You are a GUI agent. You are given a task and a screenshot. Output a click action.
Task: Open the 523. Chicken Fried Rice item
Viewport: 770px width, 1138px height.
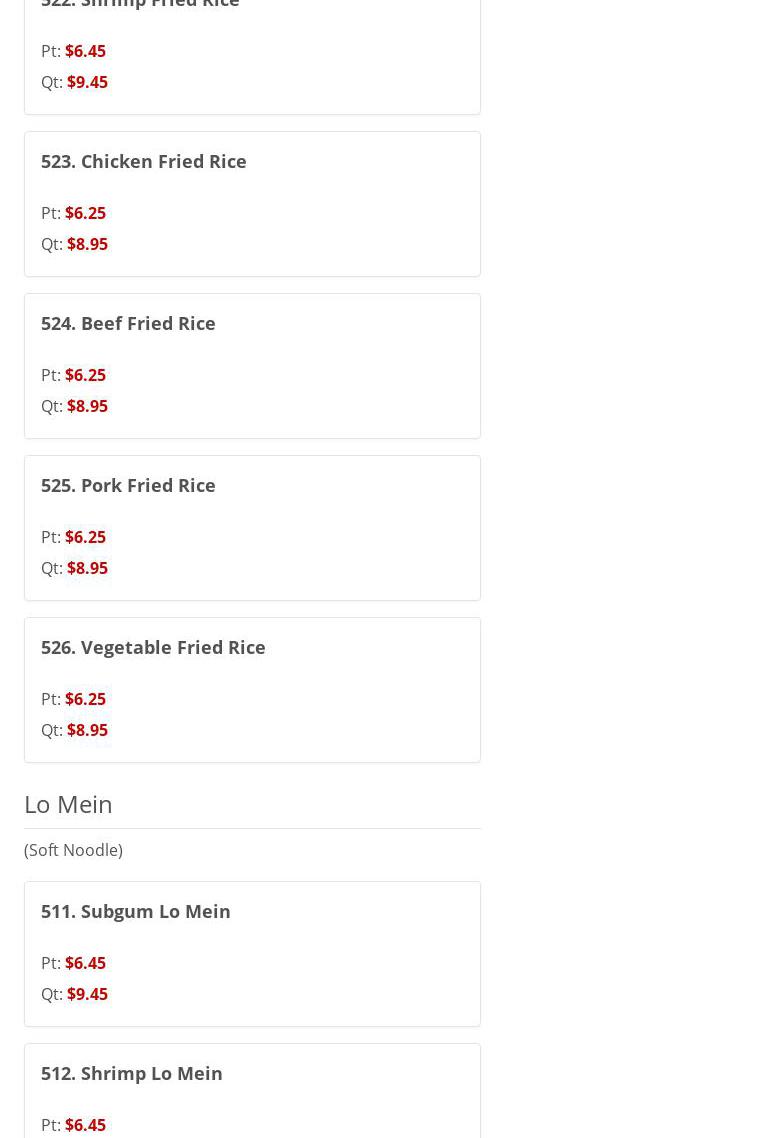[x=143, y=161]
